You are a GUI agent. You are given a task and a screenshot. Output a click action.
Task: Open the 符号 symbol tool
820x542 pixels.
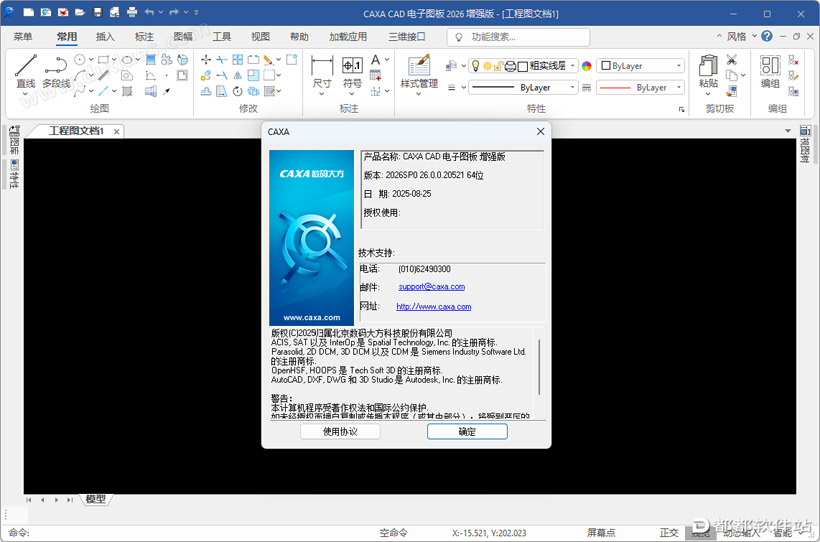point(352,71)
